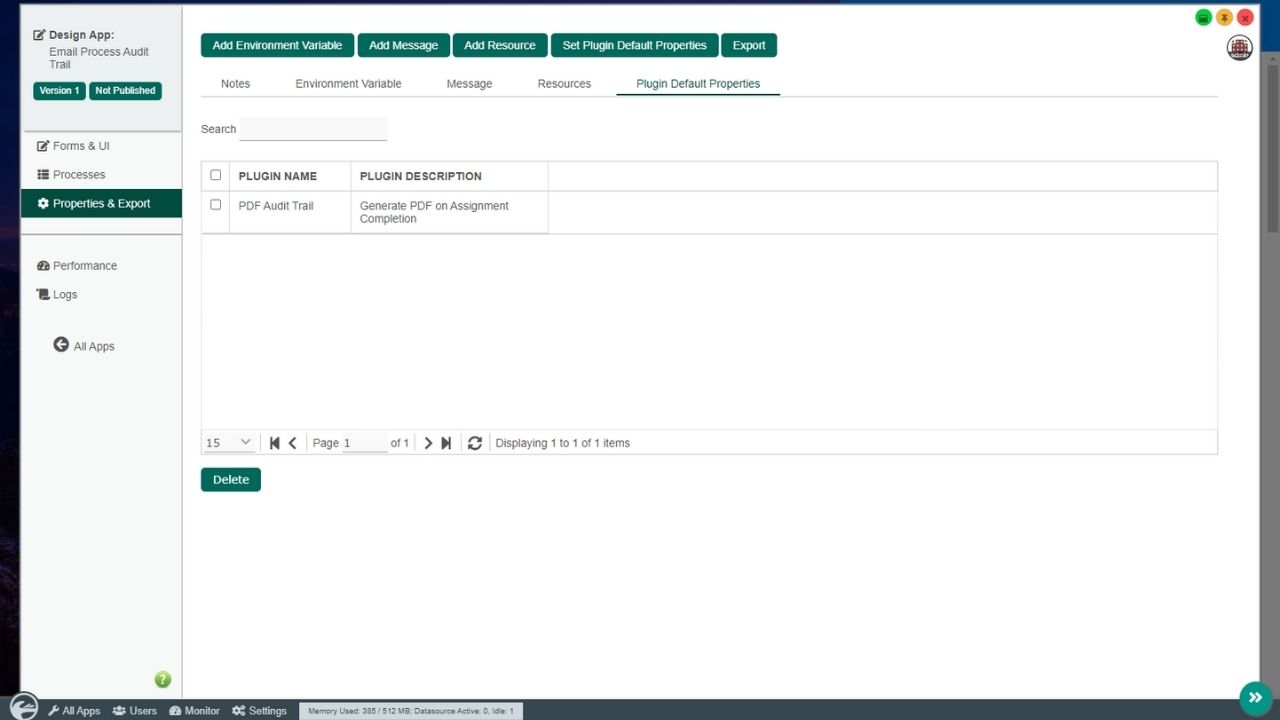Expand the teal double-arrow panel button
Image resolution: width=1280 pixels, height=720 pixels.
coord(1255,697)
